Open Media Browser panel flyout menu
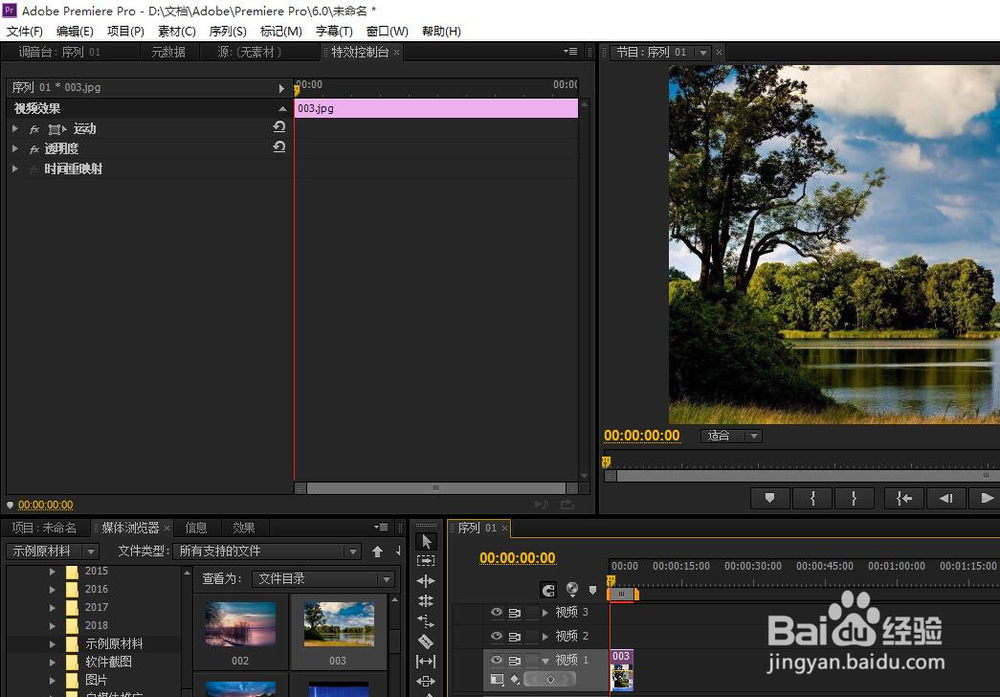The image size is (1000, 697). click(381, 527)
